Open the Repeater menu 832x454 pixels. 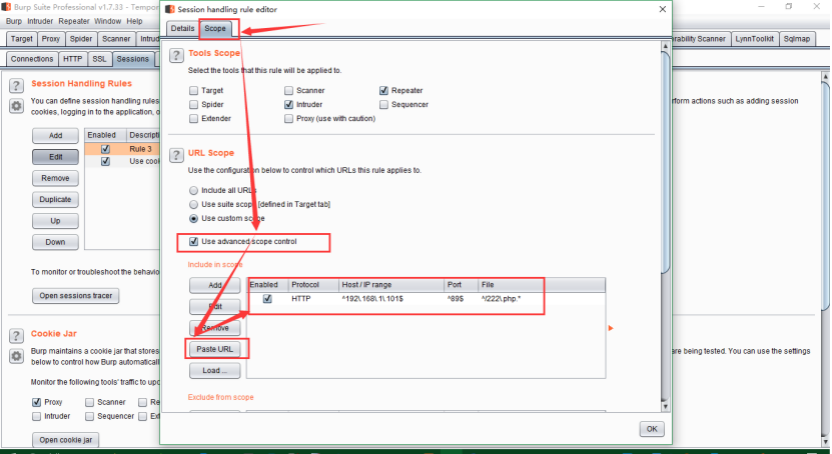(x=74, y=21)
